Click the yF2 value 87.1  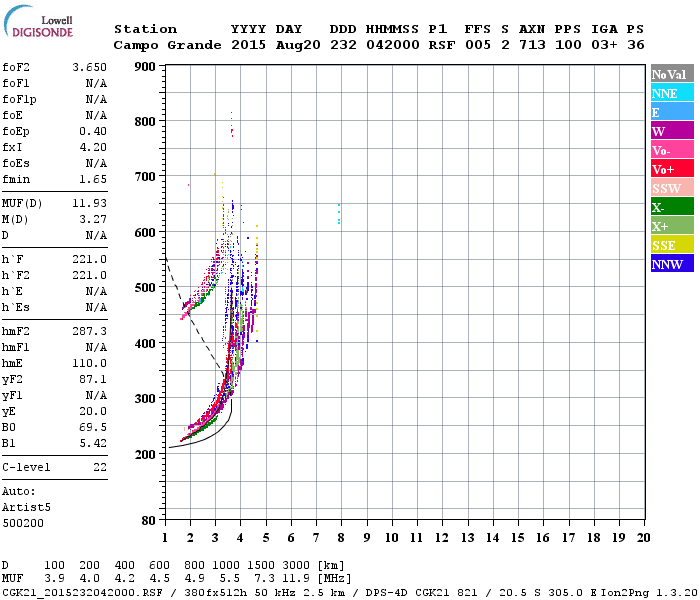coord(93,379)
